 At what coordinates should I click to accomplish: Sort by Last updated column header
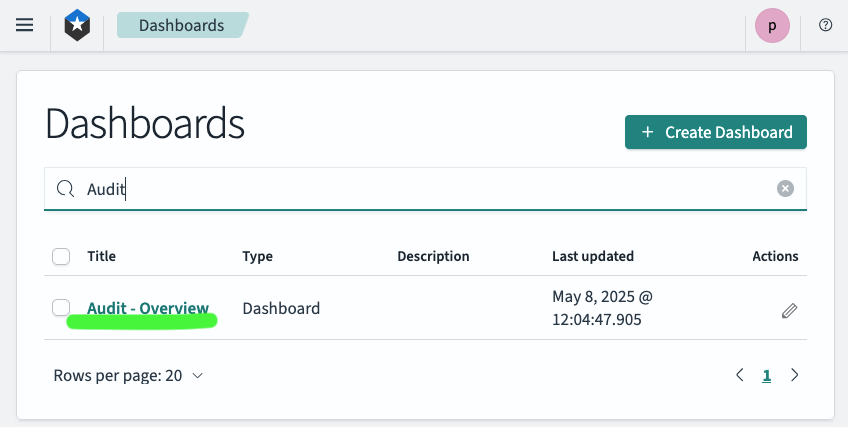coord(593,256)
